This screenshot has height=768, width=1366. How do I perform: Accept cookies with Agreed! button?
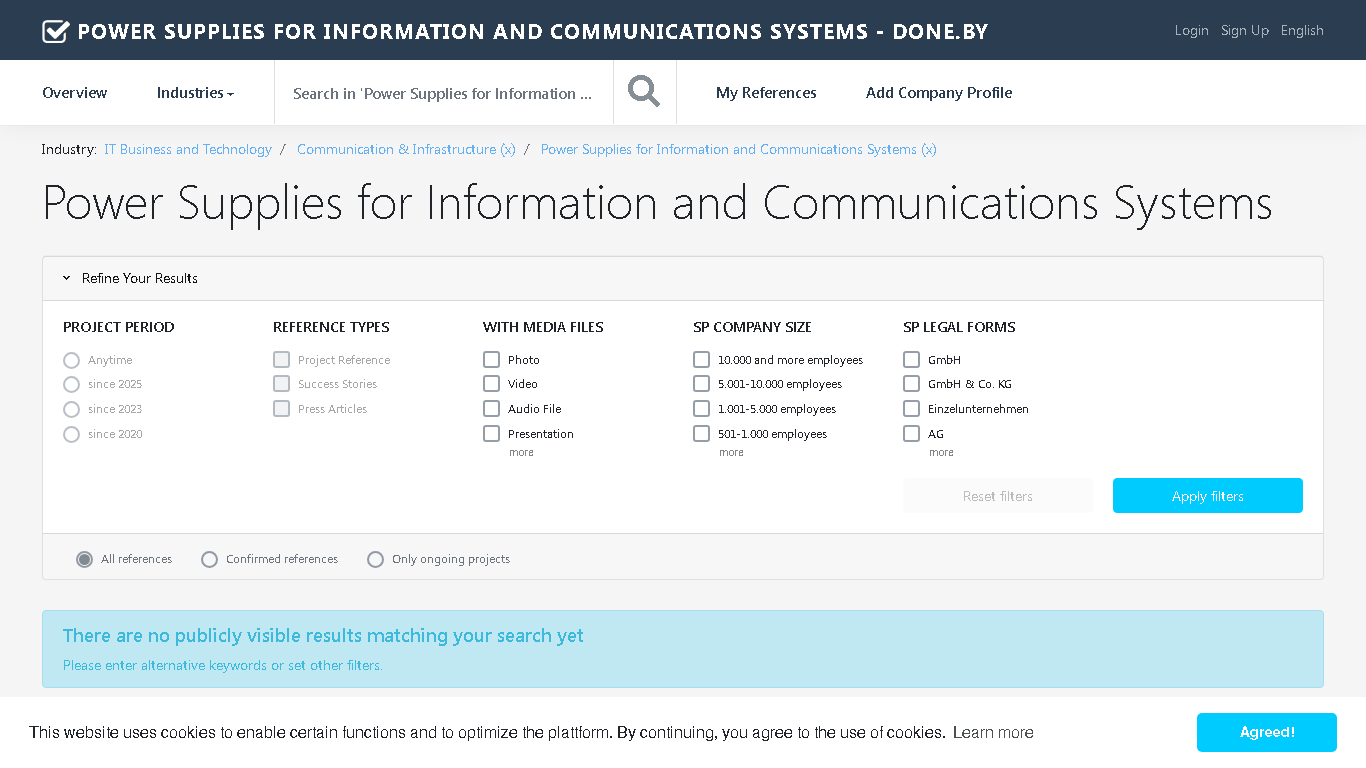[x=1267, y=732]
